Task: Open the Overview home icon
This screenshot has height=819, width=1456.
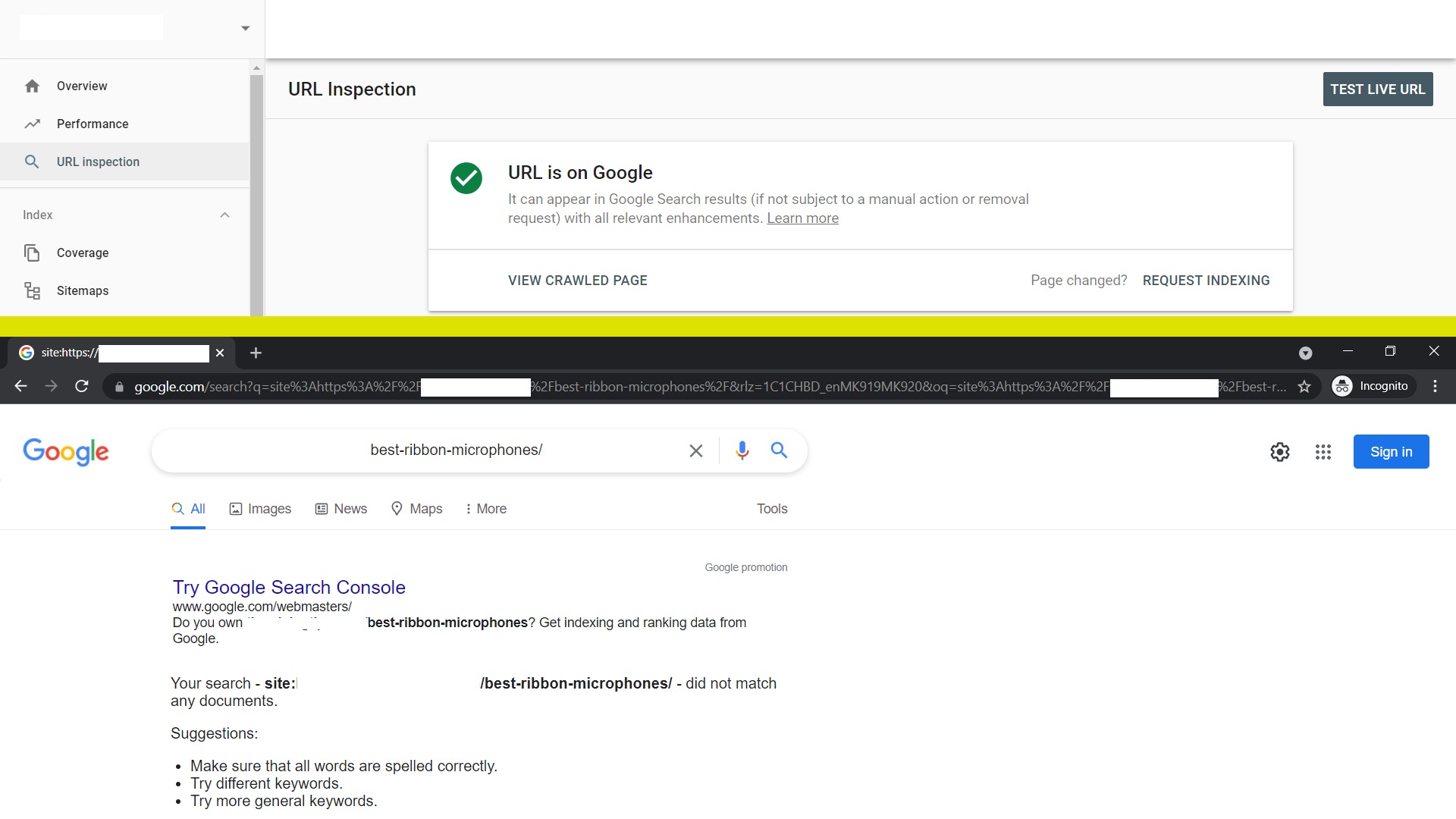Action: tap(32, 86)
